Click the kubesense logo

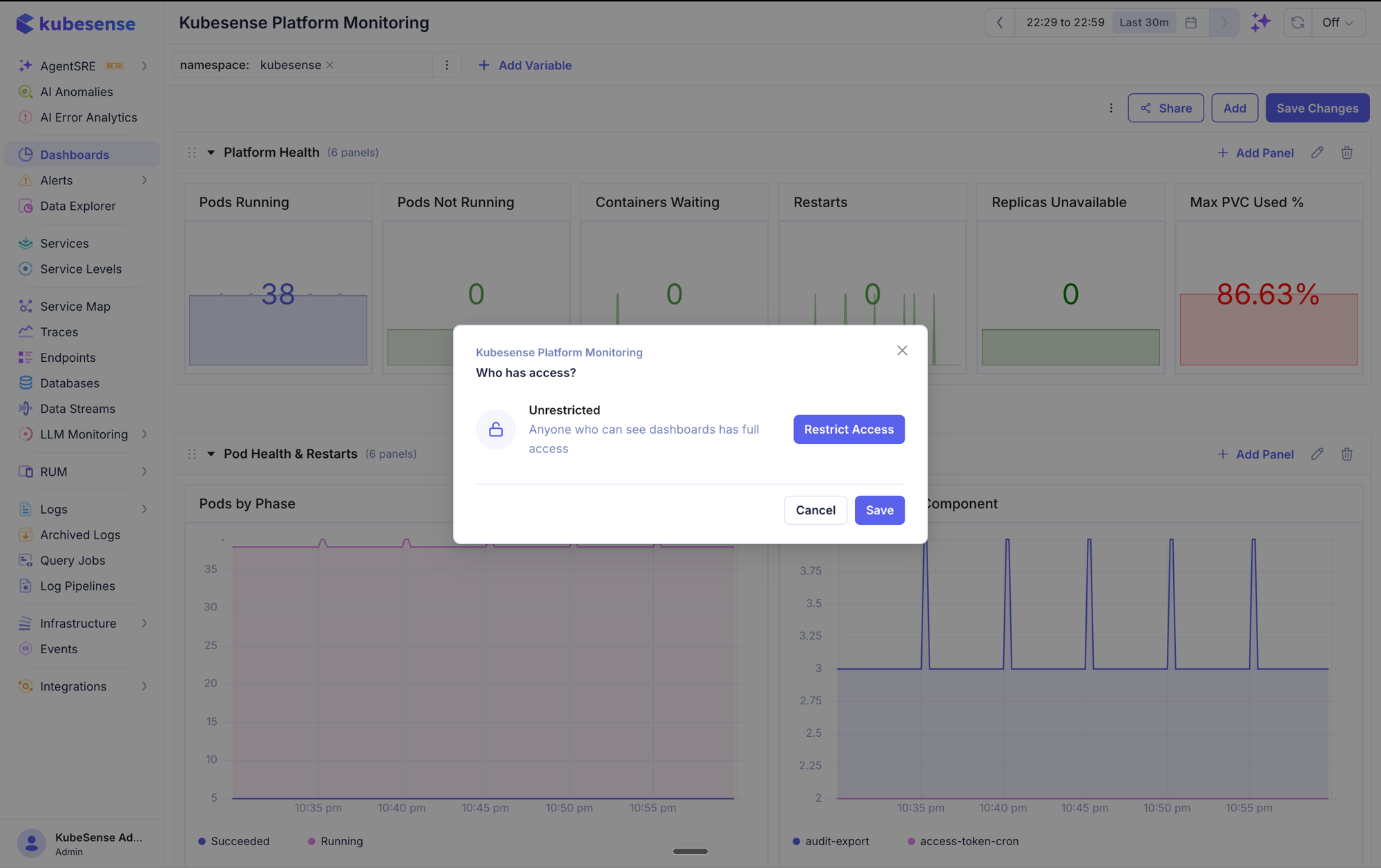click(75, 23)
